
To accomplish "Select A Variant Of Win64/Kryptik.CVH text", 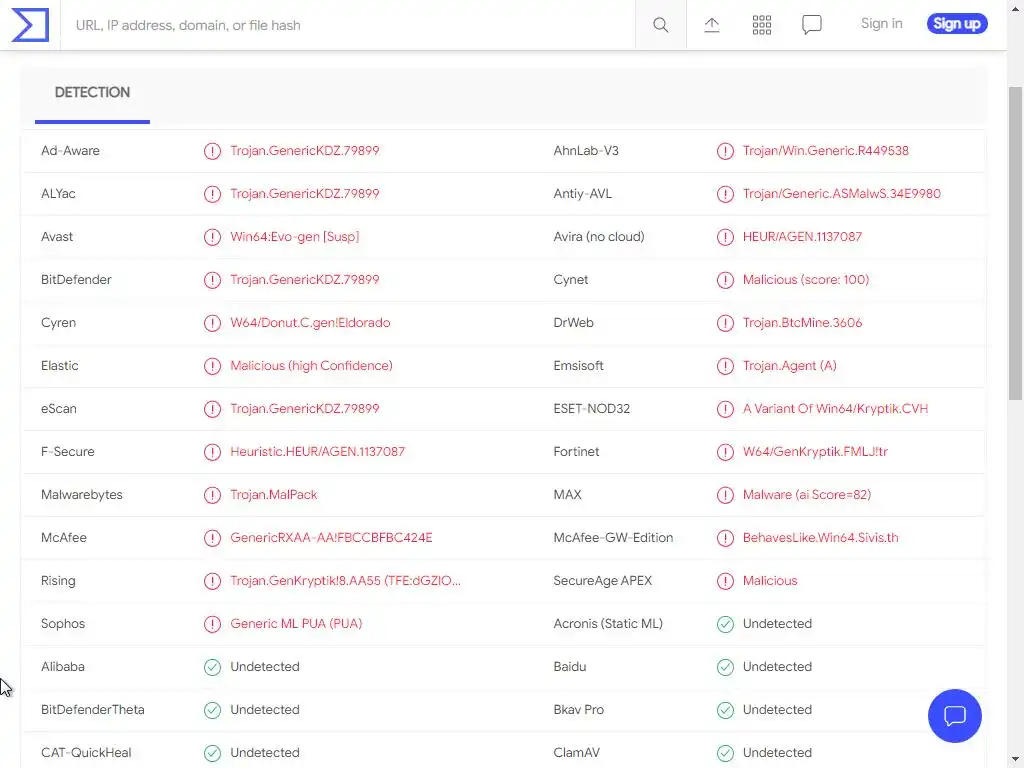I will 835,409.
